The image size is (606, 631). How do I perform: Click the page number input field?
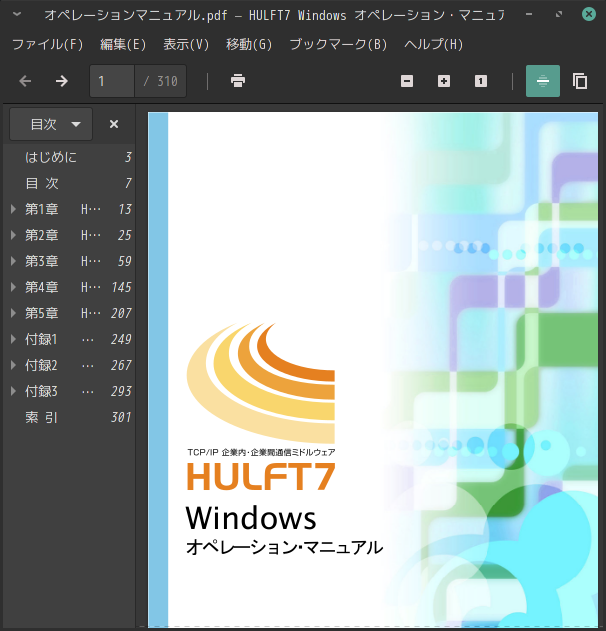click(112, 81)
